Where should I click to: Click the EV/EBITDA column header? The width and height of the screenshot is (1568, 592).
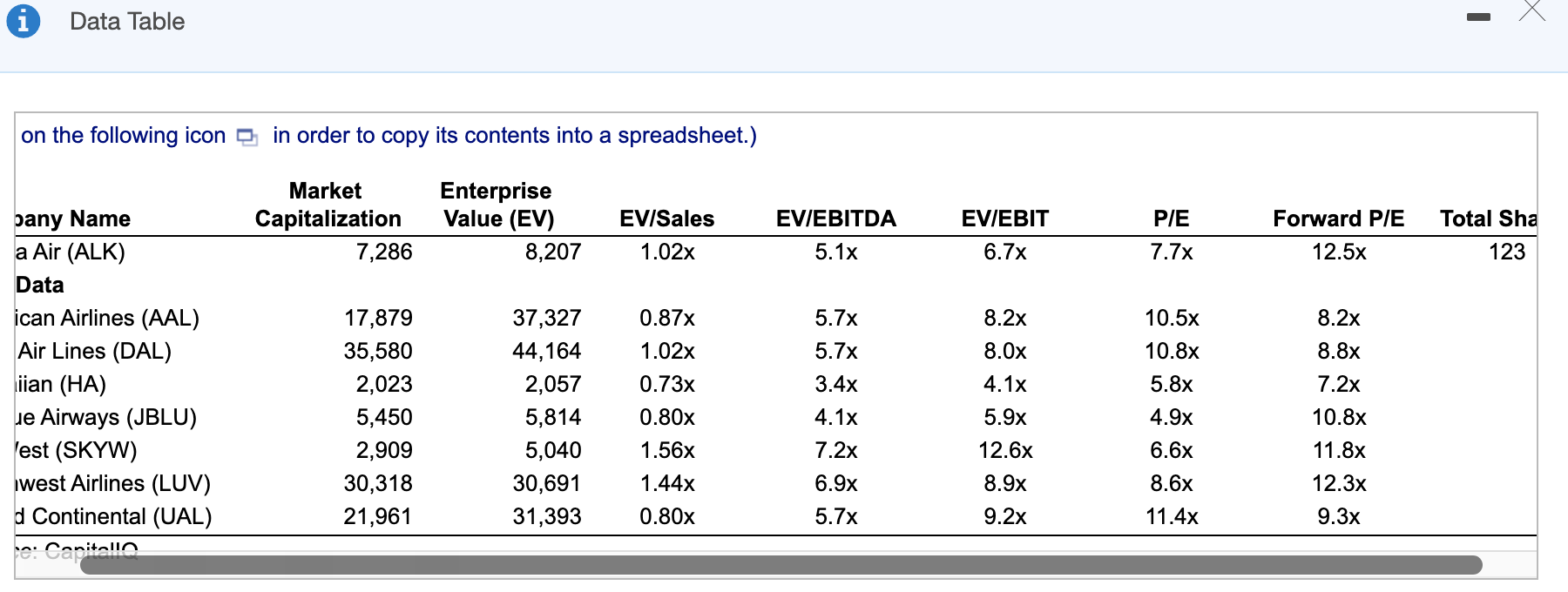click(x=835, y=219)
